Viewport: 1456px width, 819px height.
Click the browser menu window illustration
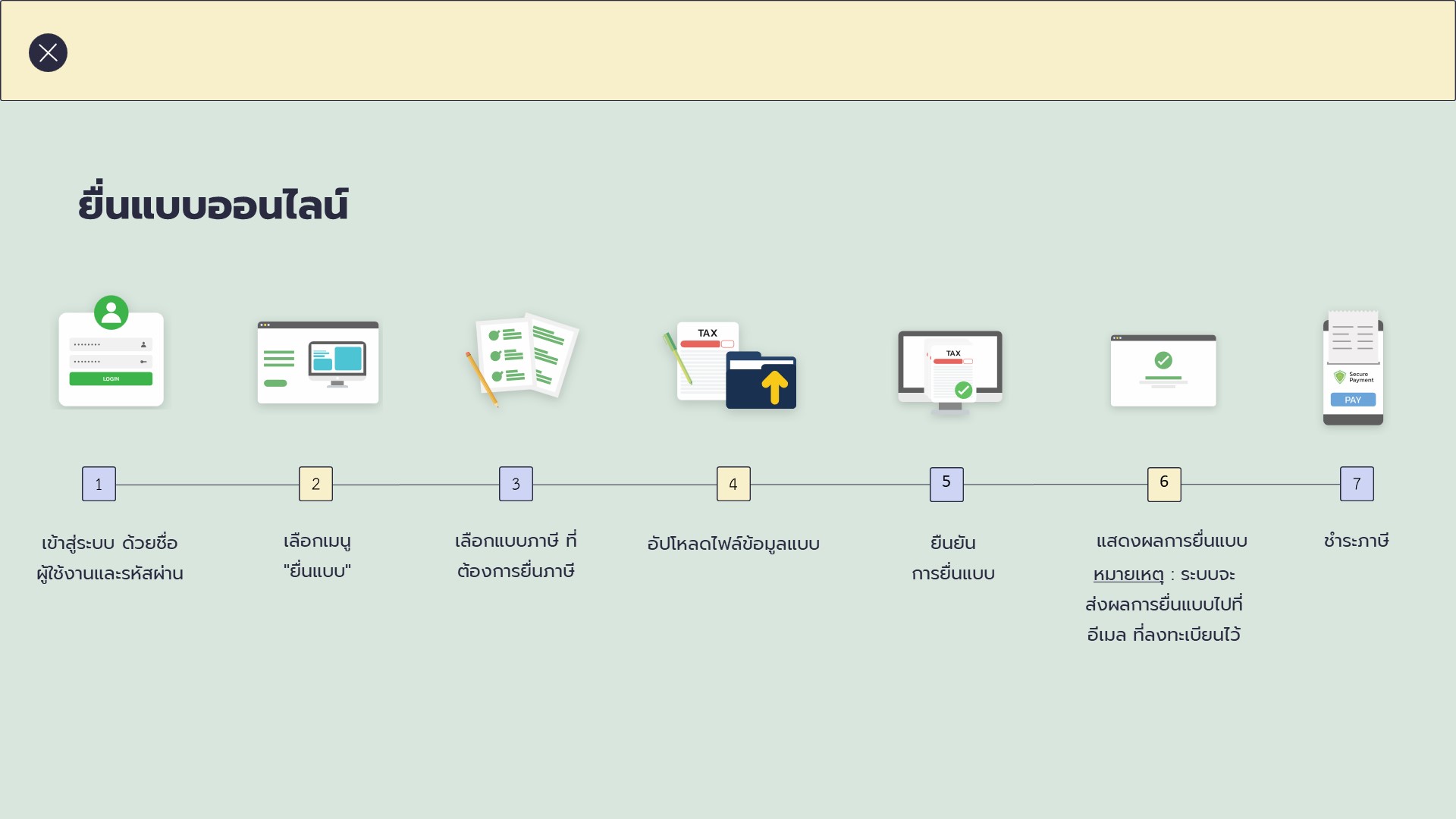tap(318, 364)
